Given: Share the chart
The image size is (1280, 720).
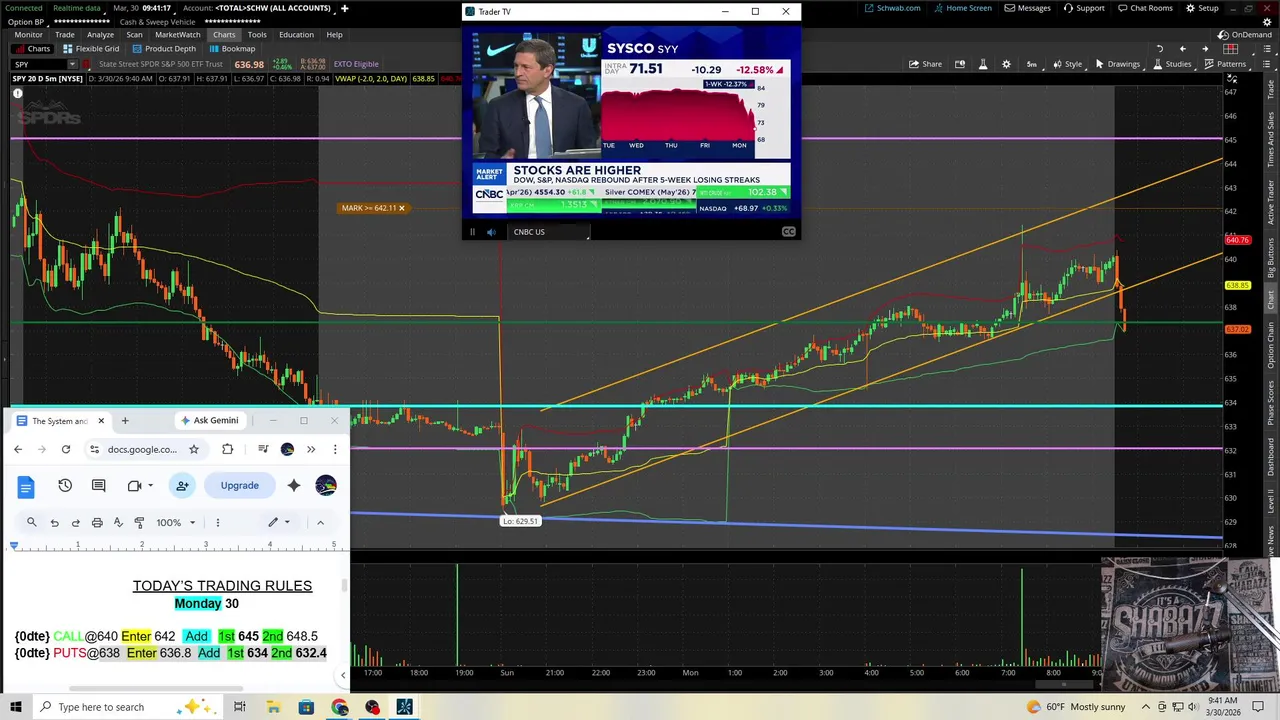Looking at the screenshot, I should pyautogui.click(x=925, y=64).
